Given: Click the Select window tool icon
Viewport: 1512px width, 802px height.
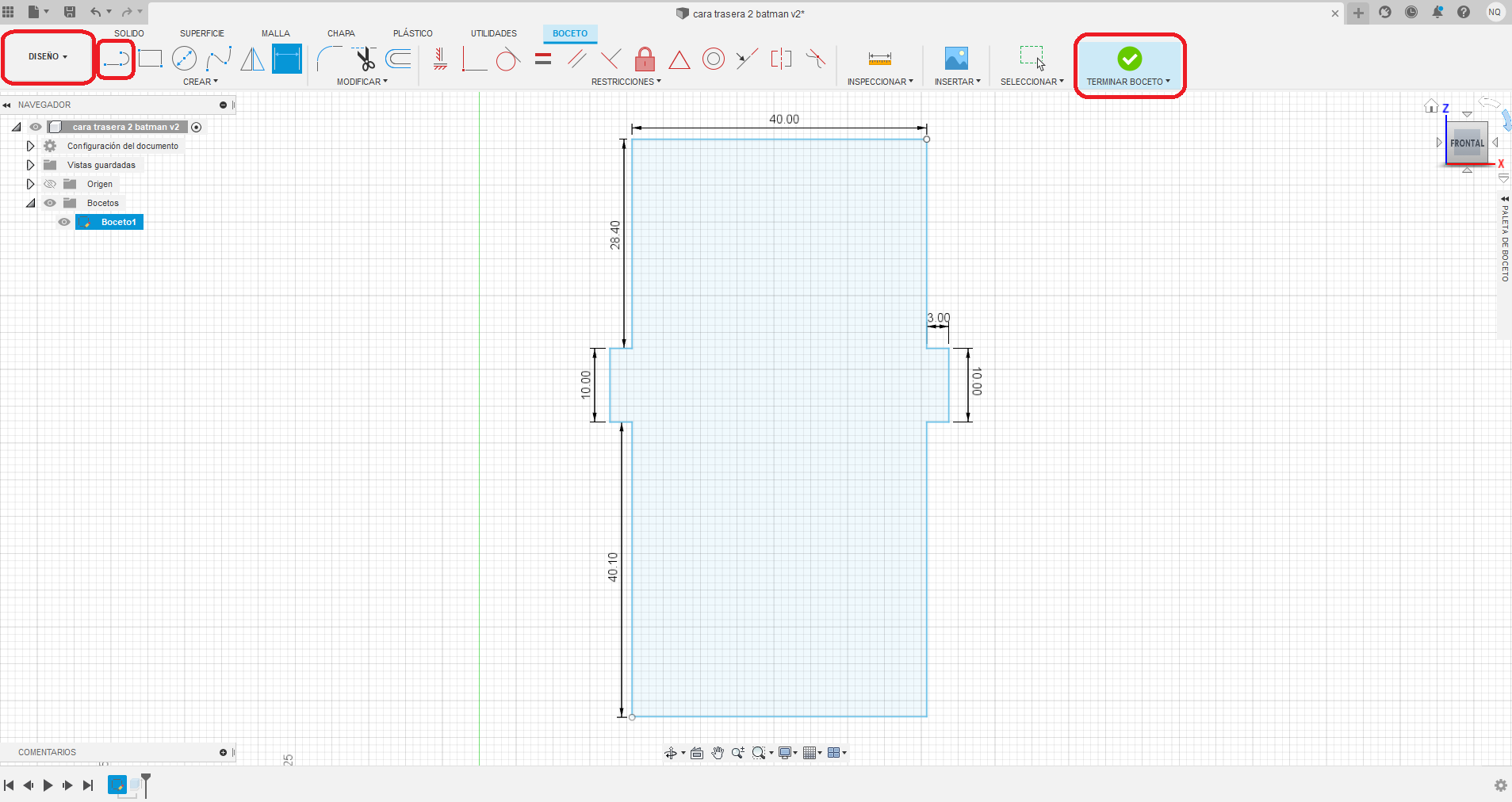Looking at the screenshot, I should [1032, 59].
